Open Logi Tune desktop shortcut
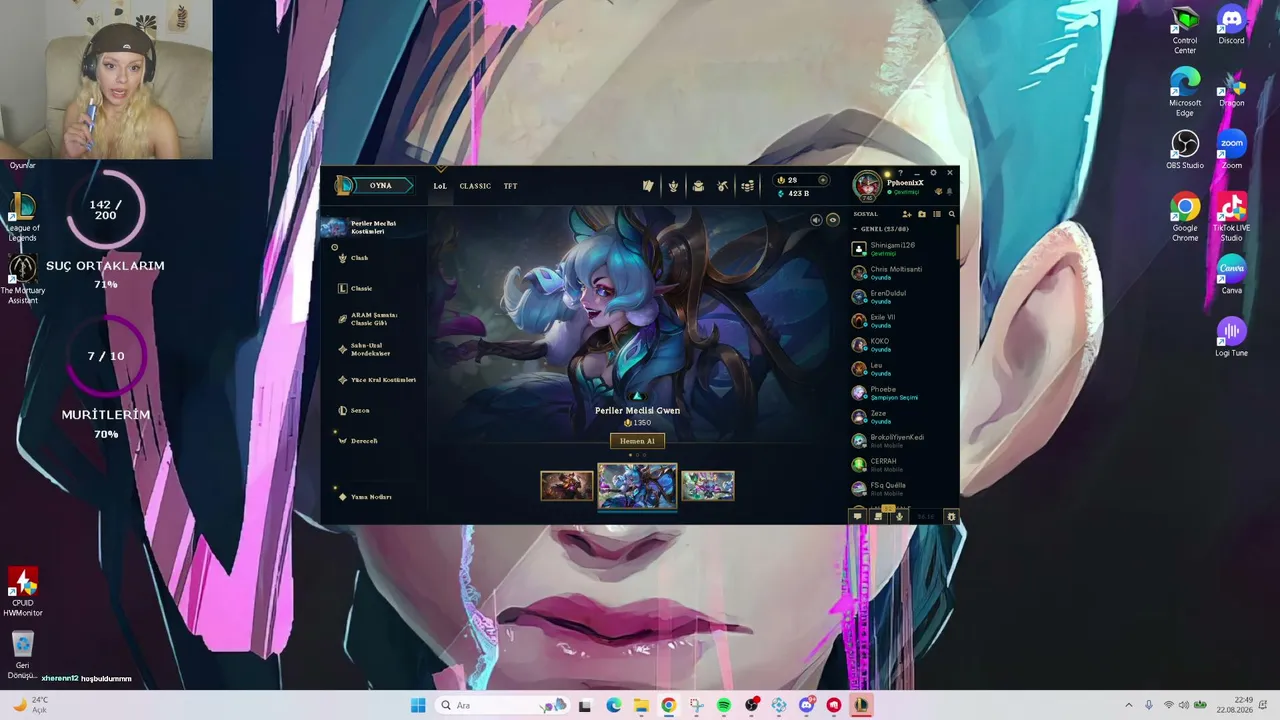1280x720 pixels. pyautogui.click(x=1231, y=337)
